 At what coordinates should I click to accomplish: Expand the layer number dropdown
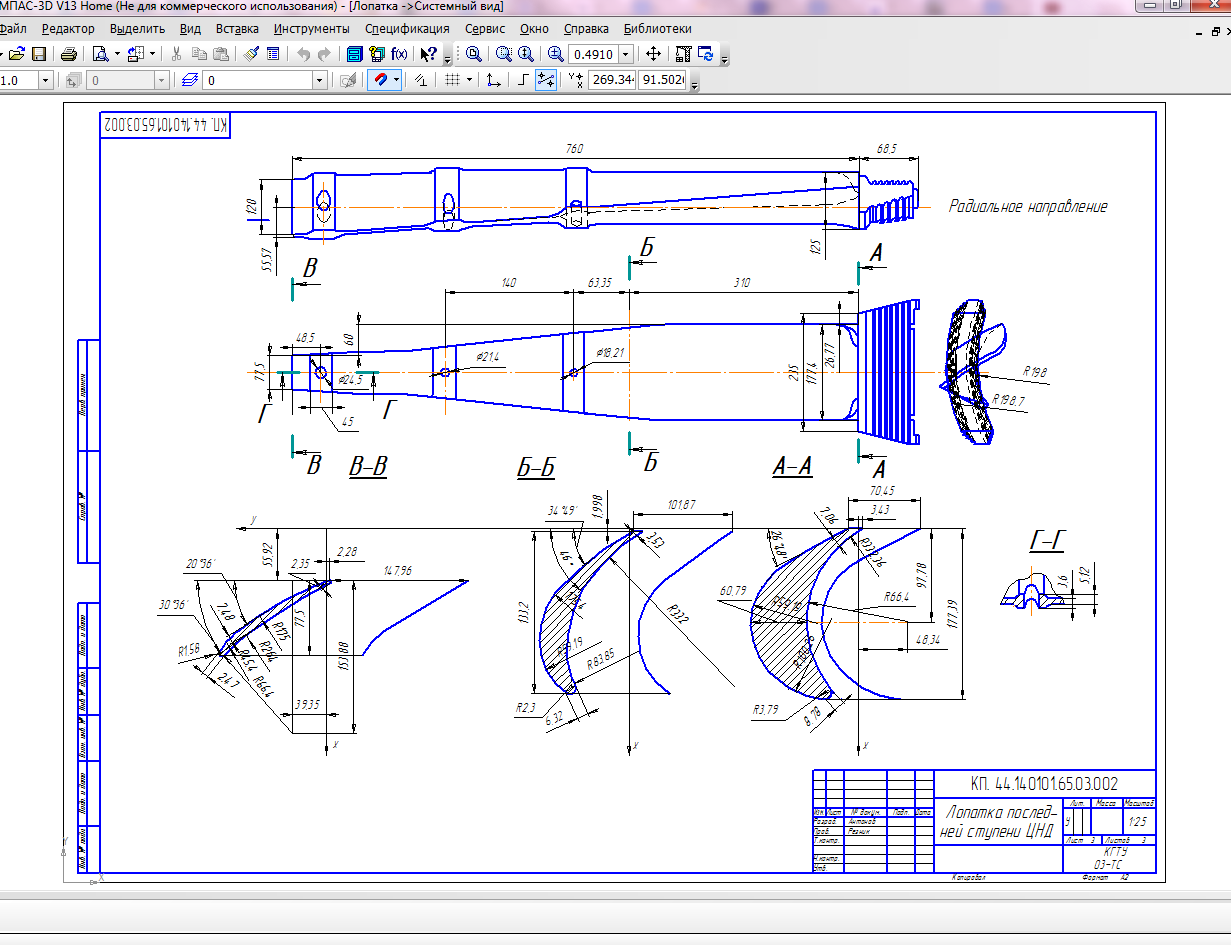pyautogui.click(x=319, y=80)
